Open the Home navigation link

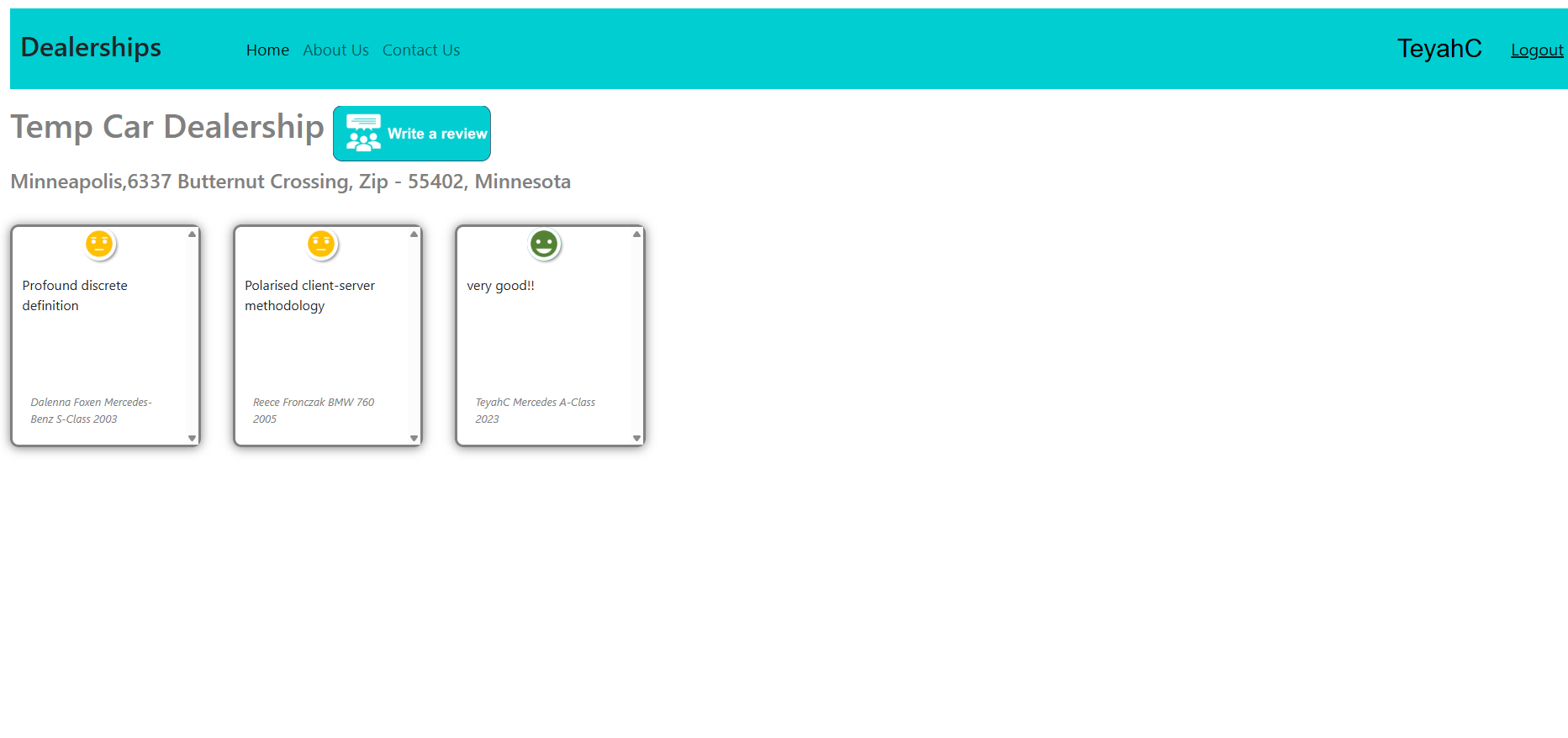pos(267,50)
